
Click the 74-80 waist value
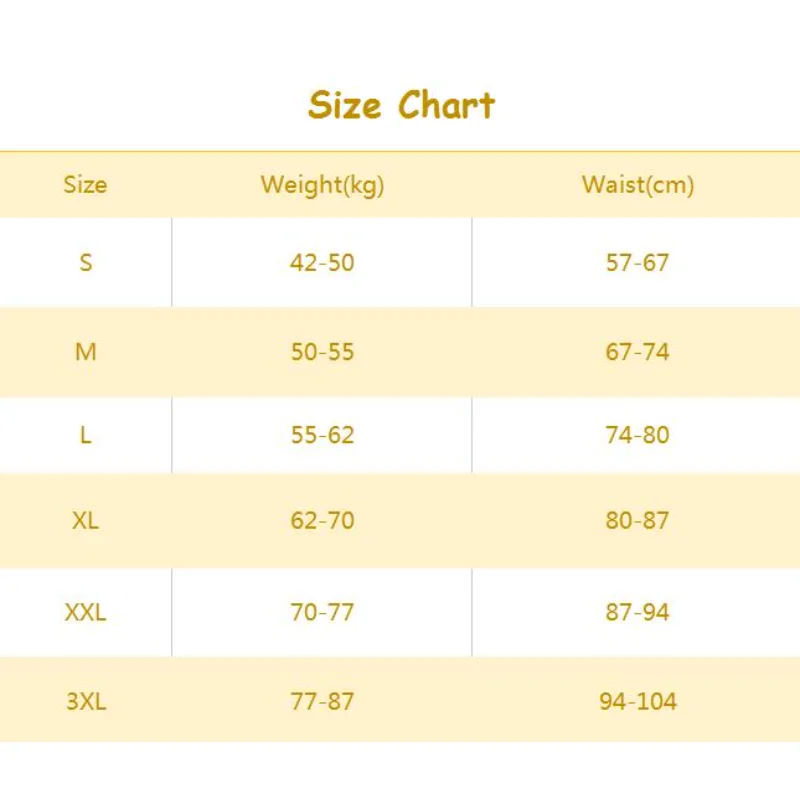pyautogui.click(x=637, y=435)
